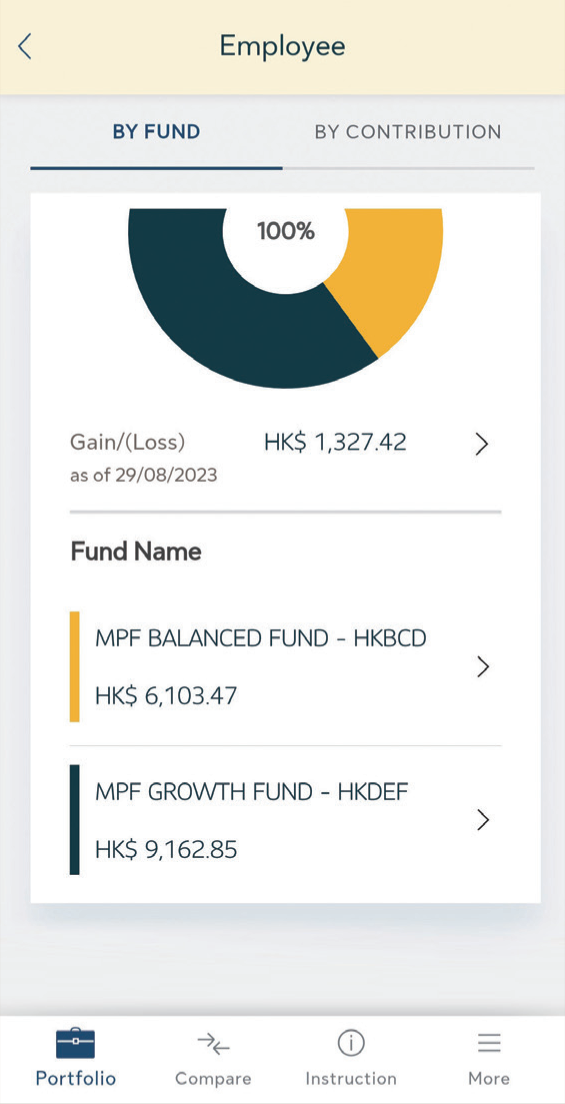Tap the Instruction info circle icon
Image resolution: width=565 pixels, height=1104 pixels.
pos(351,1043)
